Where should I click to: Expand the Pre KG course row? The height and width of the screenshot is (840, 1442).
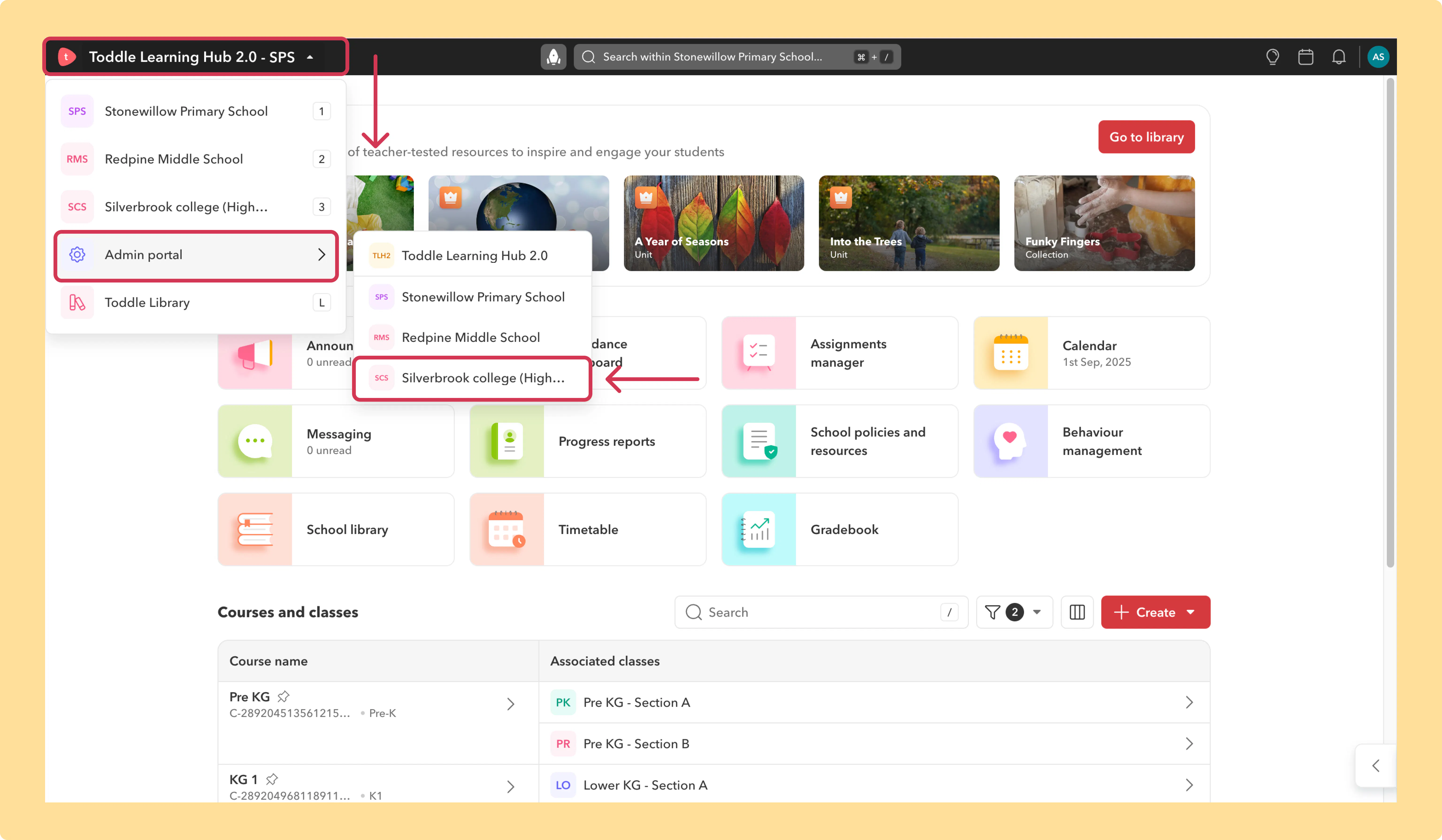coord(510,704)
